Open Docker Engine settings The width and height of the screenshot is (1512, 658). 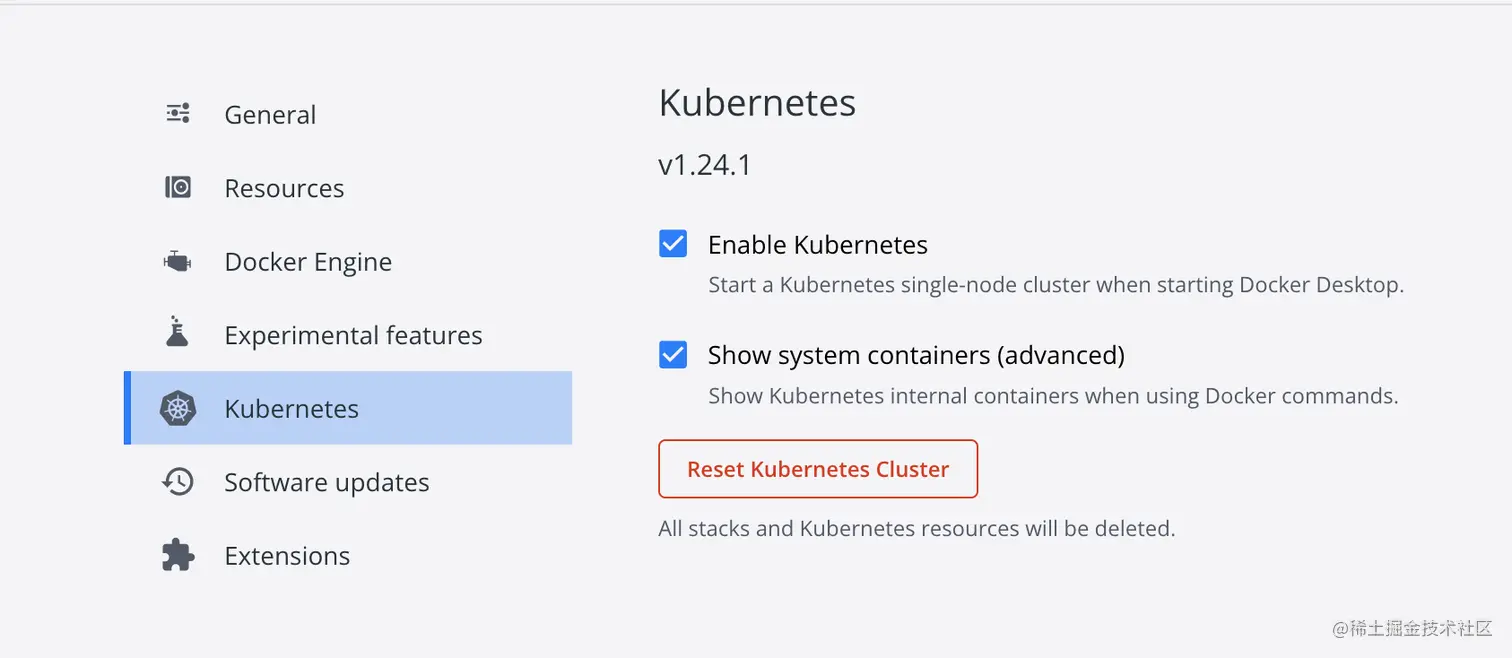coord(308,262)
